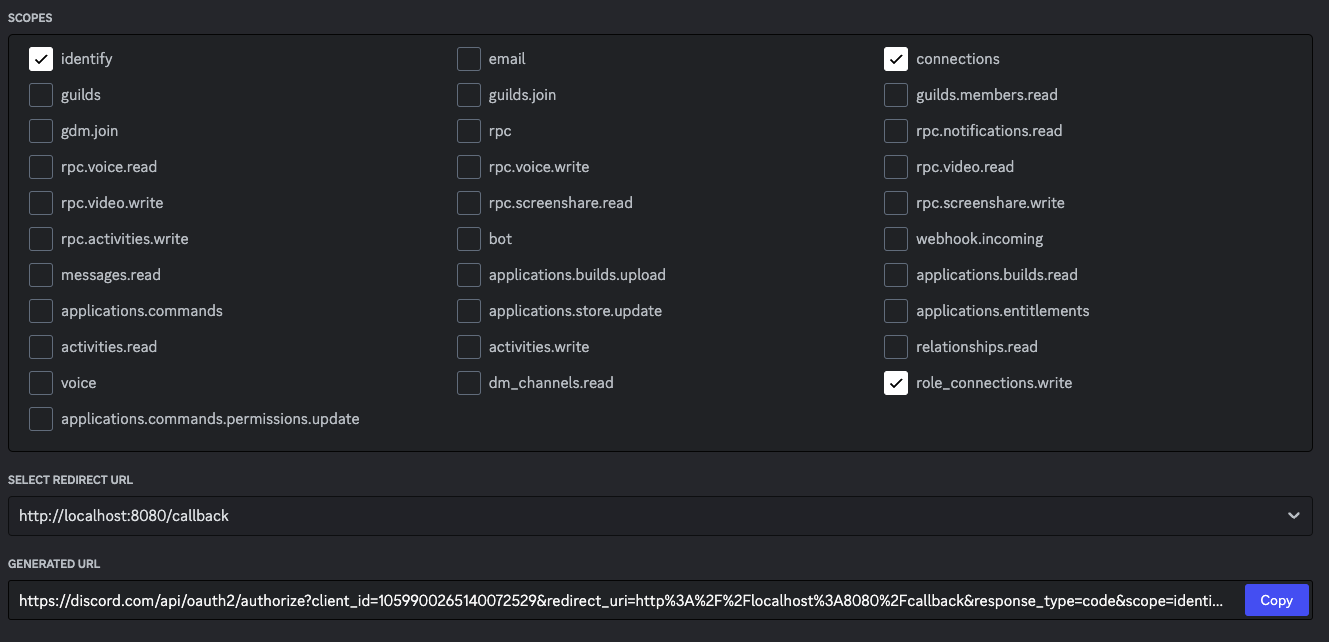Select the gdm.join scope checkbox
Screen dimensions: 1329x642
point(41,131)
